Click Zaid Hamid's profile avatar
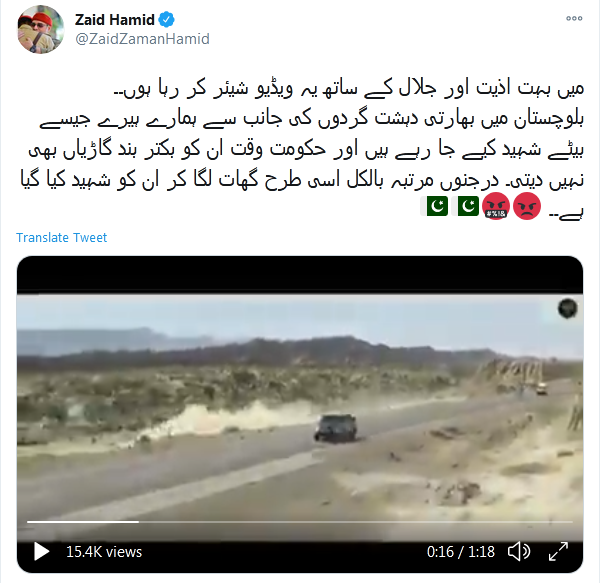This screenshot has width=600, height=583. pyautogui.click(x=41, y=29)
